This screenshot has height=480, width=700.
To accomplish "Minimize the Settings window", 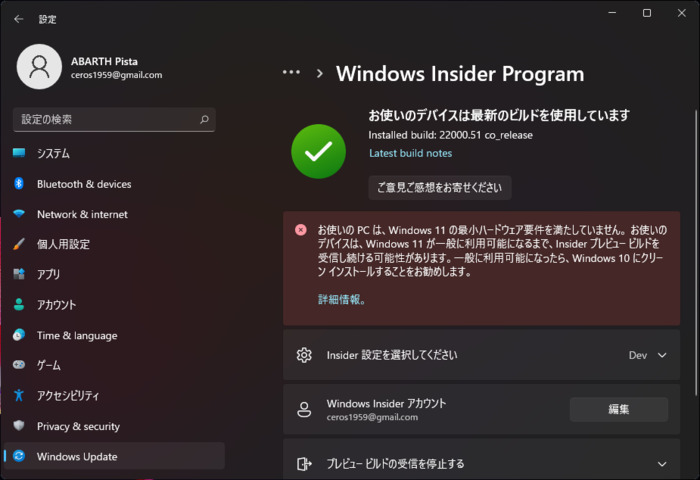I will [x=612, y=13].
